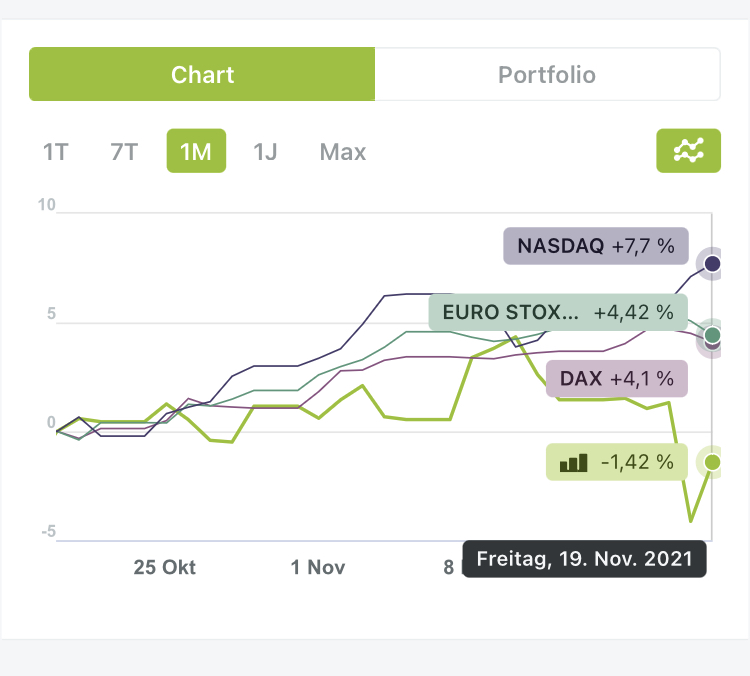Click the portfolio bar-chart icon label

(574, 463)
